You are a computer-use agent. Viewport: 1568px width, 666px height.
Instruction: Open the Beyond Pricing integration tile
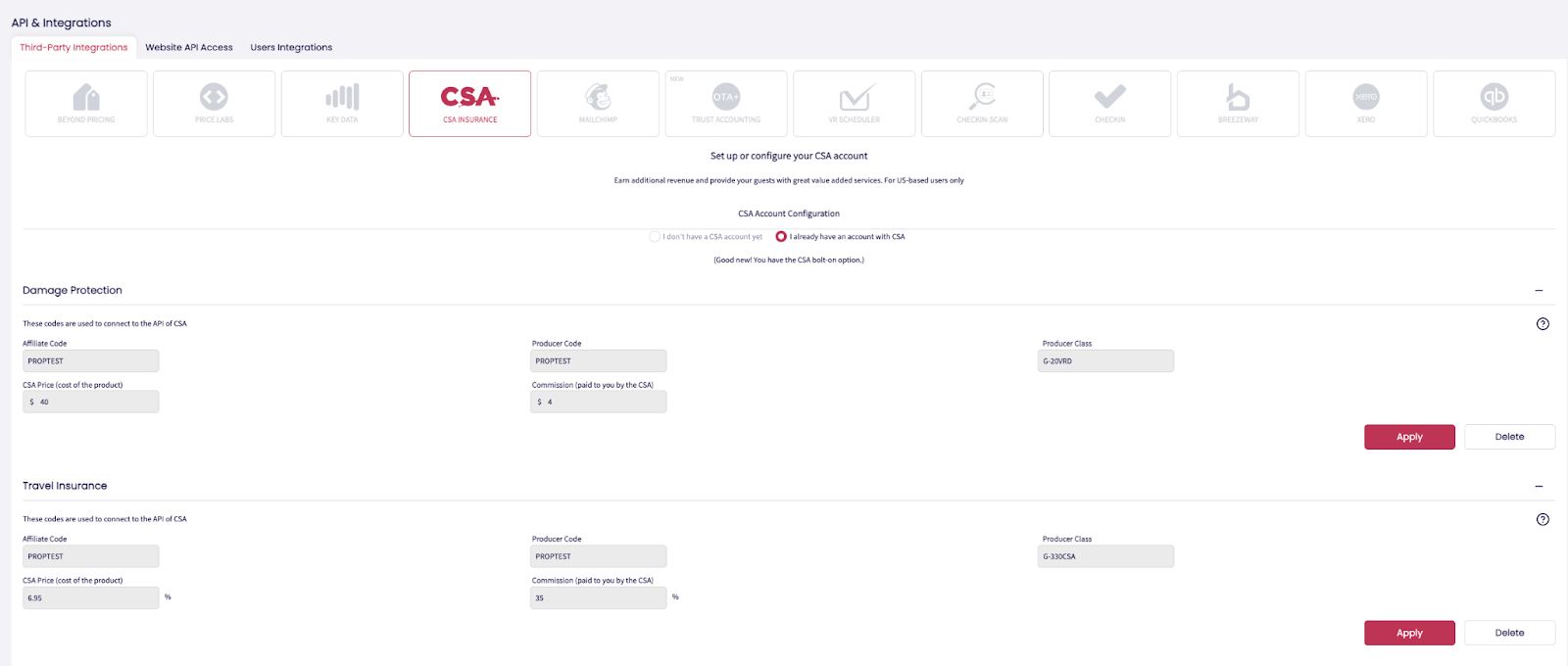coord(86,103)
